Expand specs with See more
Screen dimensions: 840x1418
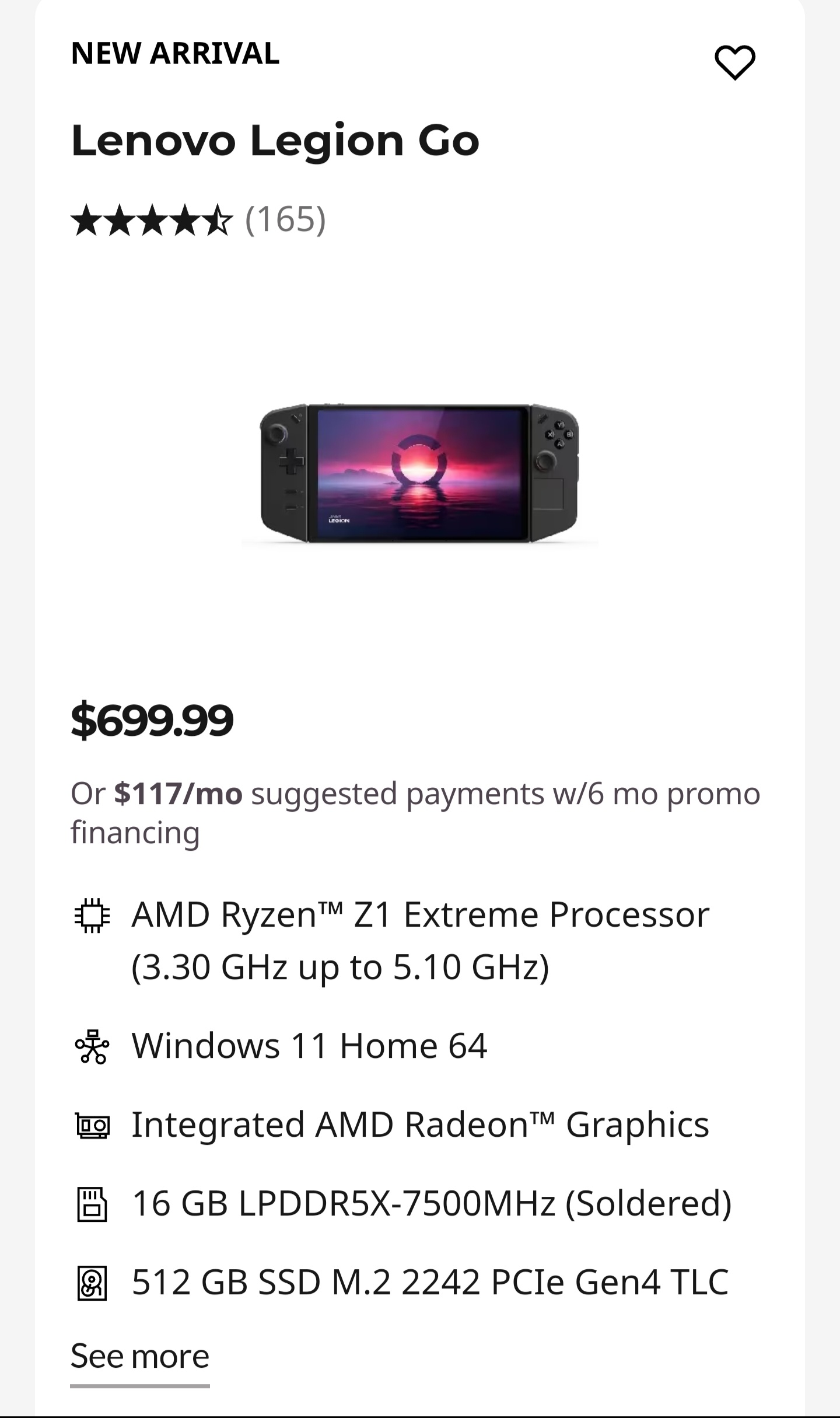pyautogui.click(x=140, y=1356)
